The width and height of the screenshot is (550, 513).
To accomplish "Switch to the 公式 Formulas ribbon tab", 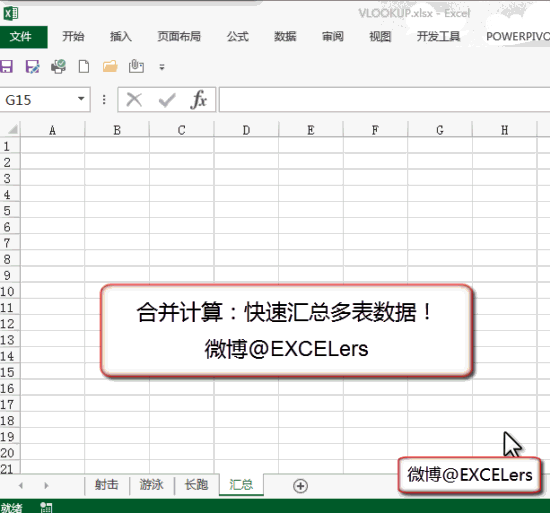I will pos(237,36).
